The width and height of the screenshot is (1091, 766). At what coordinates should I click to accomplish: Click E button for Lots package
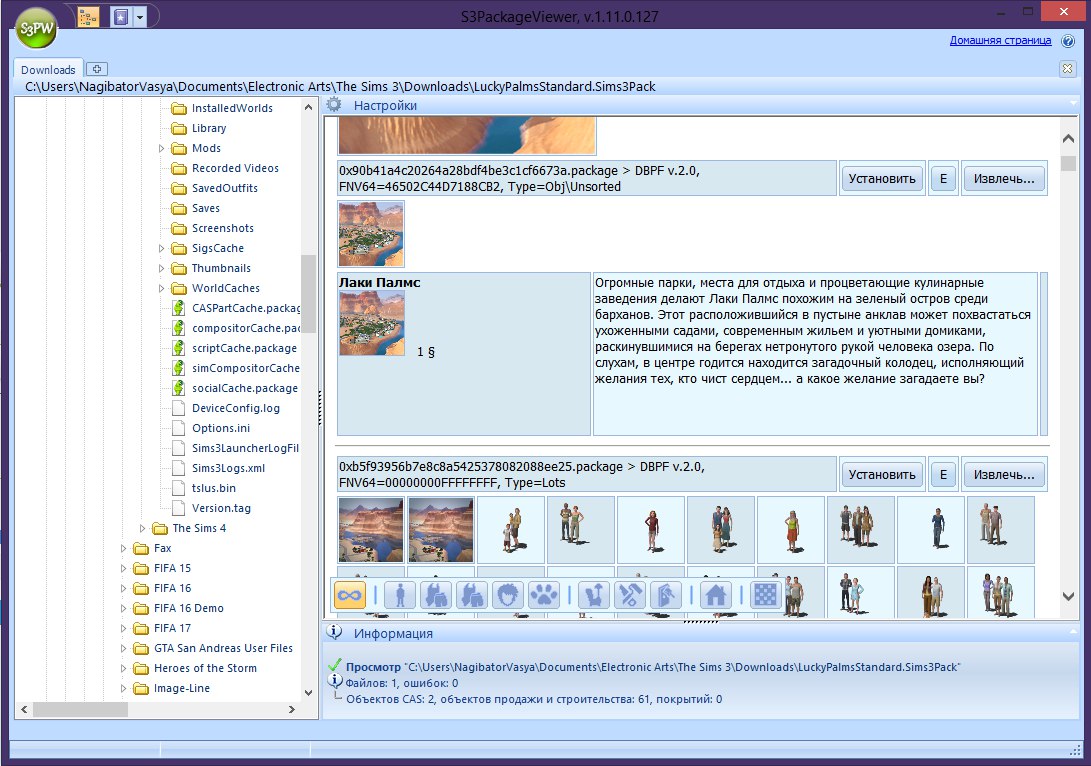(943, 474)
